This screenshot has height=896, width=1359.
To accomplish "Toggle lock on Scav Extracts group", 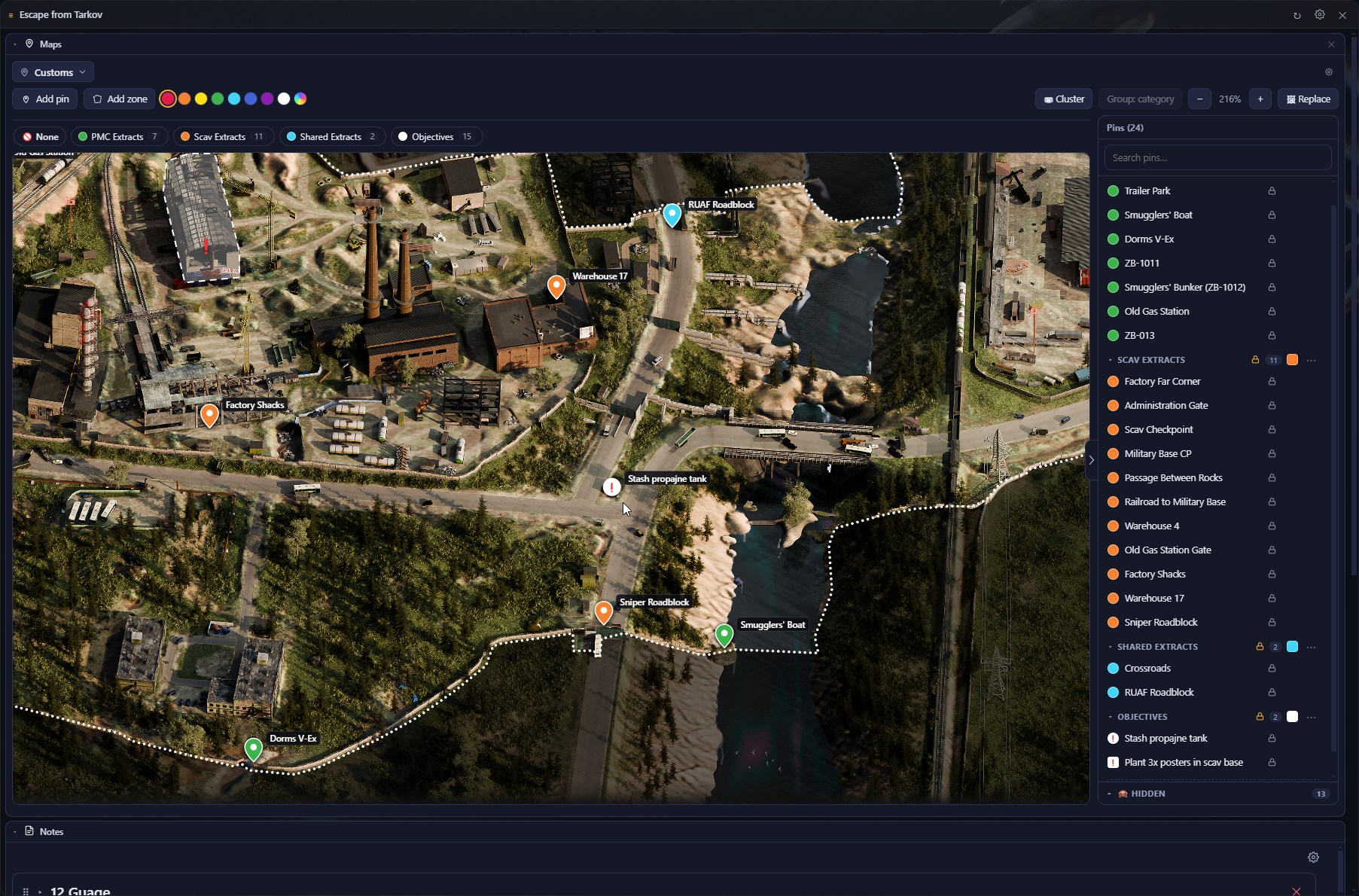I will [x=1255, y=360].
